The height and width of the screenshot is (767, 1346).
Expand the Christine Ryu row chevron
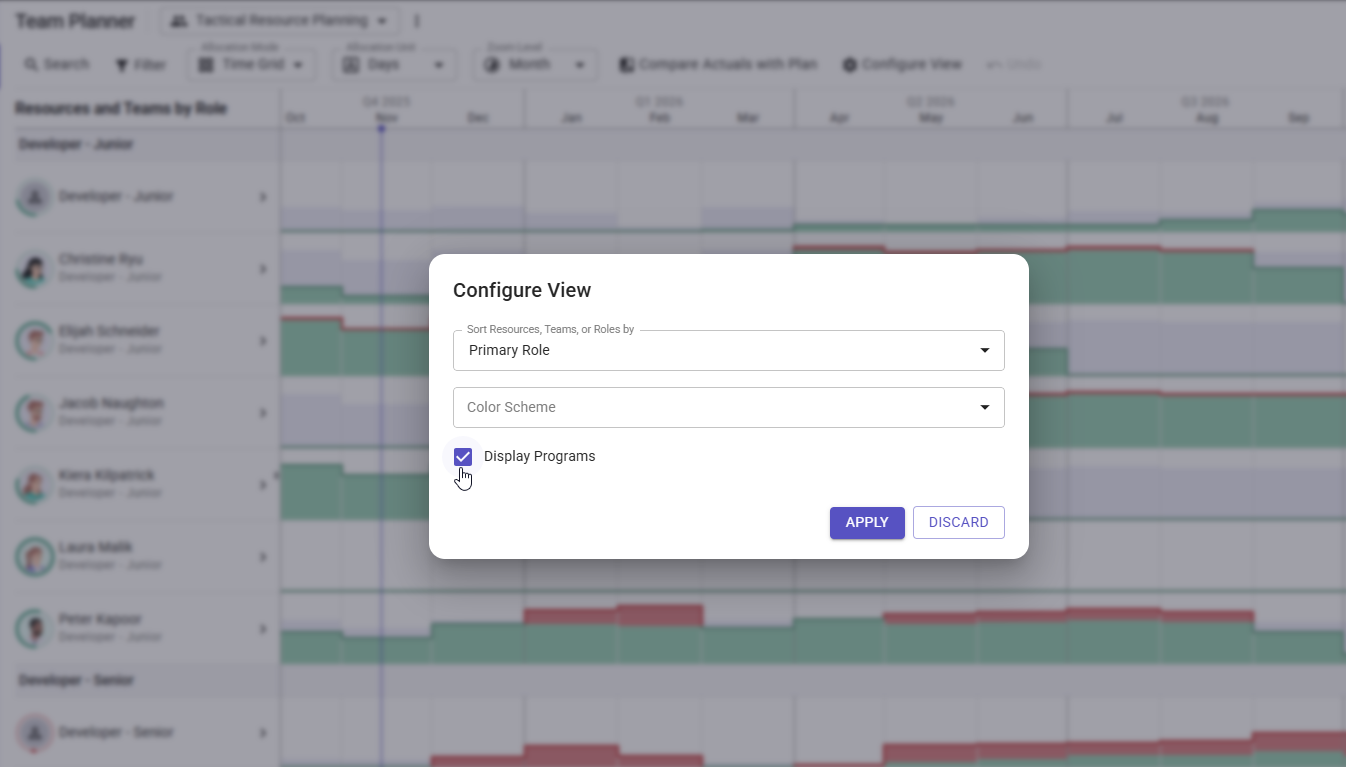[x=263, y=270]
